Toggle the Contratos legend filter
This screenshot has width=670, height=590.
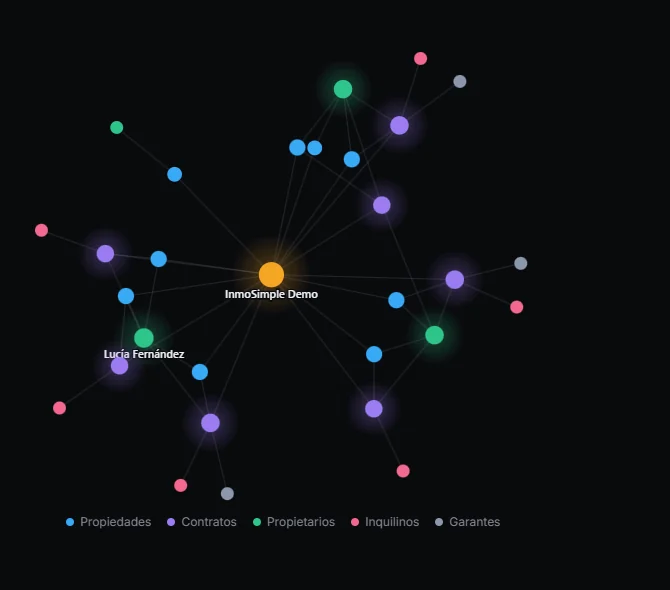(x=202, y=522)
